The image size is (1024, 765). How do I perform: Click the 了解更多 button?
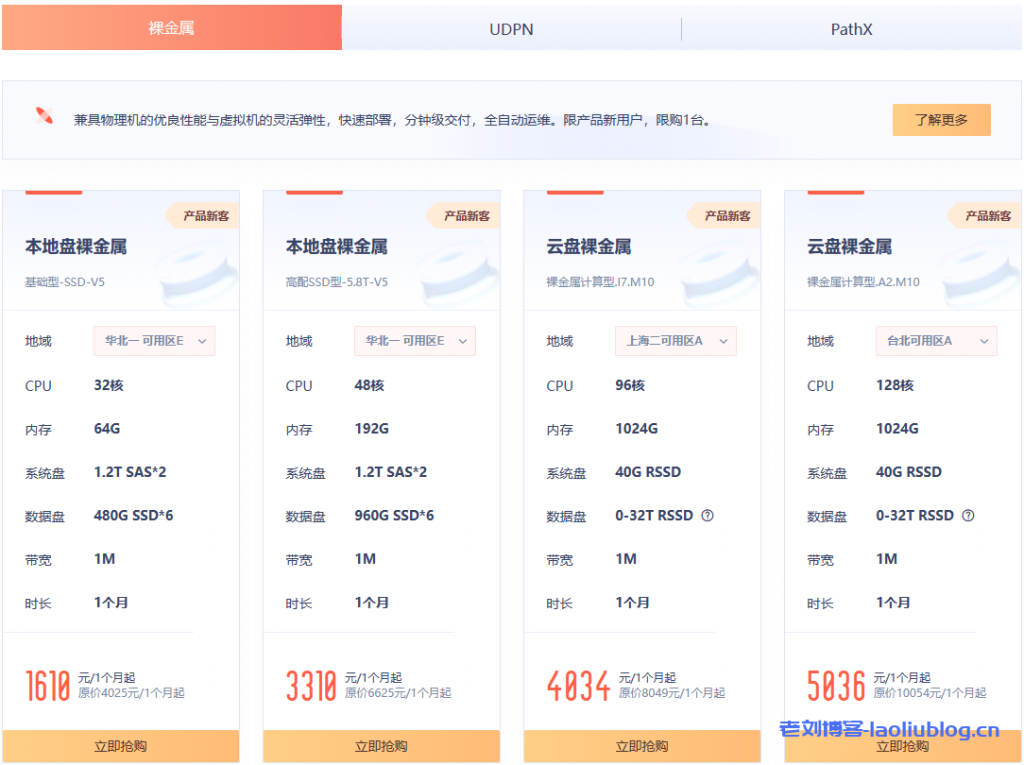click(941, 120)
